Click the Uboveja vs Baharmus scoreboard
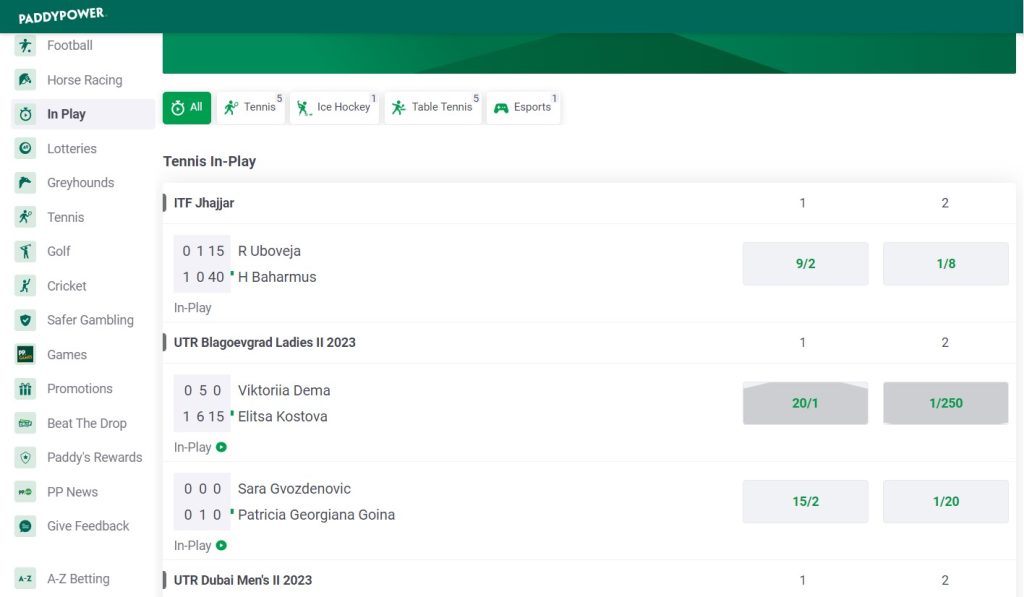Image resolution: width=1024 pixels, height=597 pixels. 202,264
